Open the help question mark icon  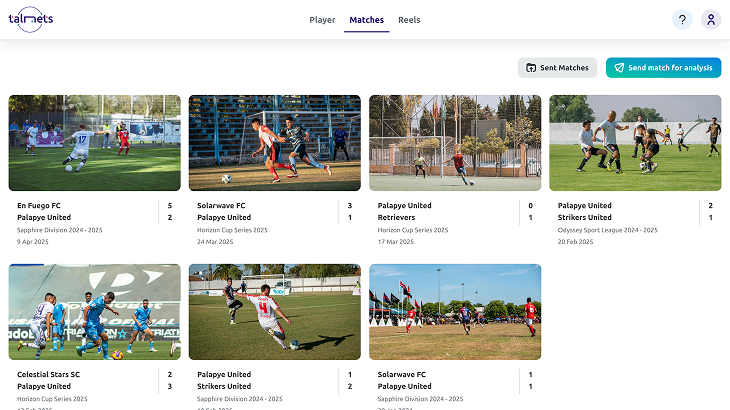(x=682, y=20)
